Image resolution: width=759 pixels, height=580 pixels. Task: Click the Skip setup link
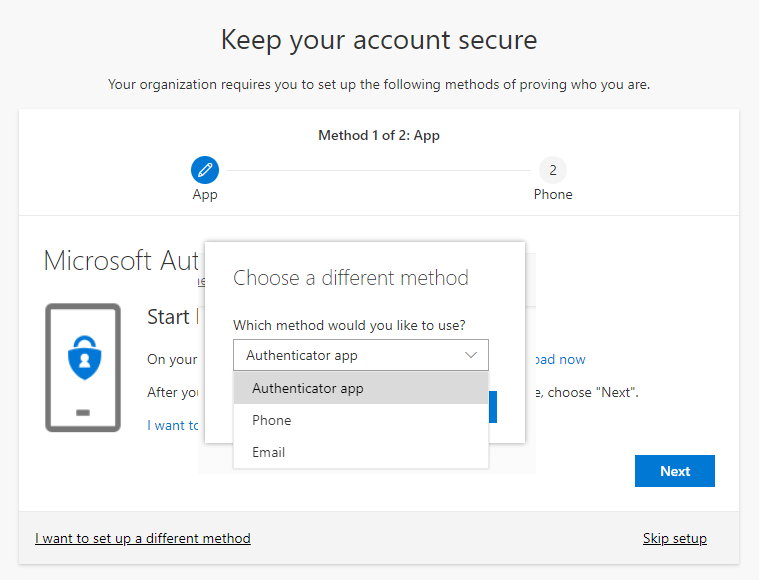[x=674, y=538]
